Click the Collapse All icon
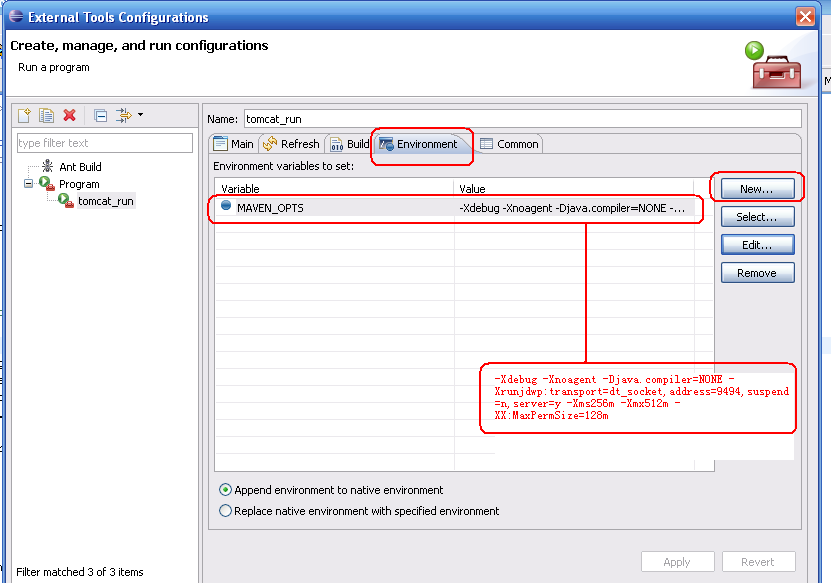The image size is (831, 583). [x=101, y=116]
